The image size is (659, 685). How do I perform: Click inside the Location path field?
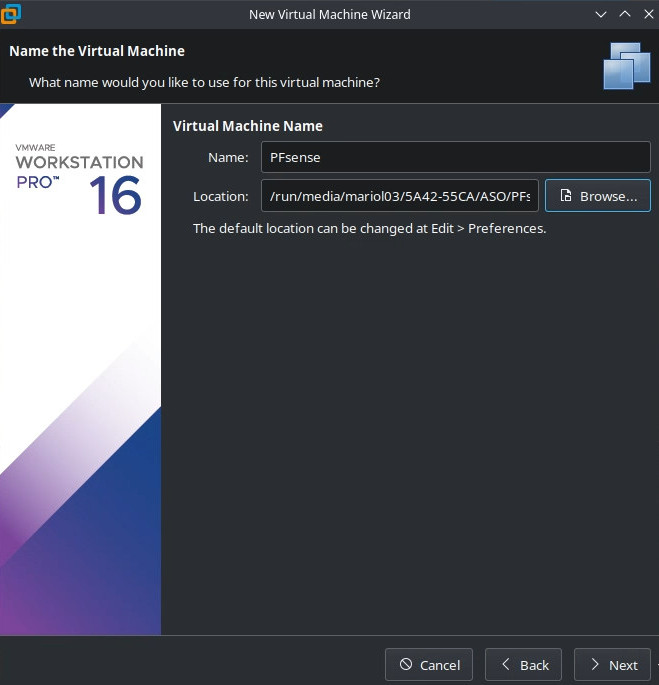pyautogui.click(x=400, y=196)
